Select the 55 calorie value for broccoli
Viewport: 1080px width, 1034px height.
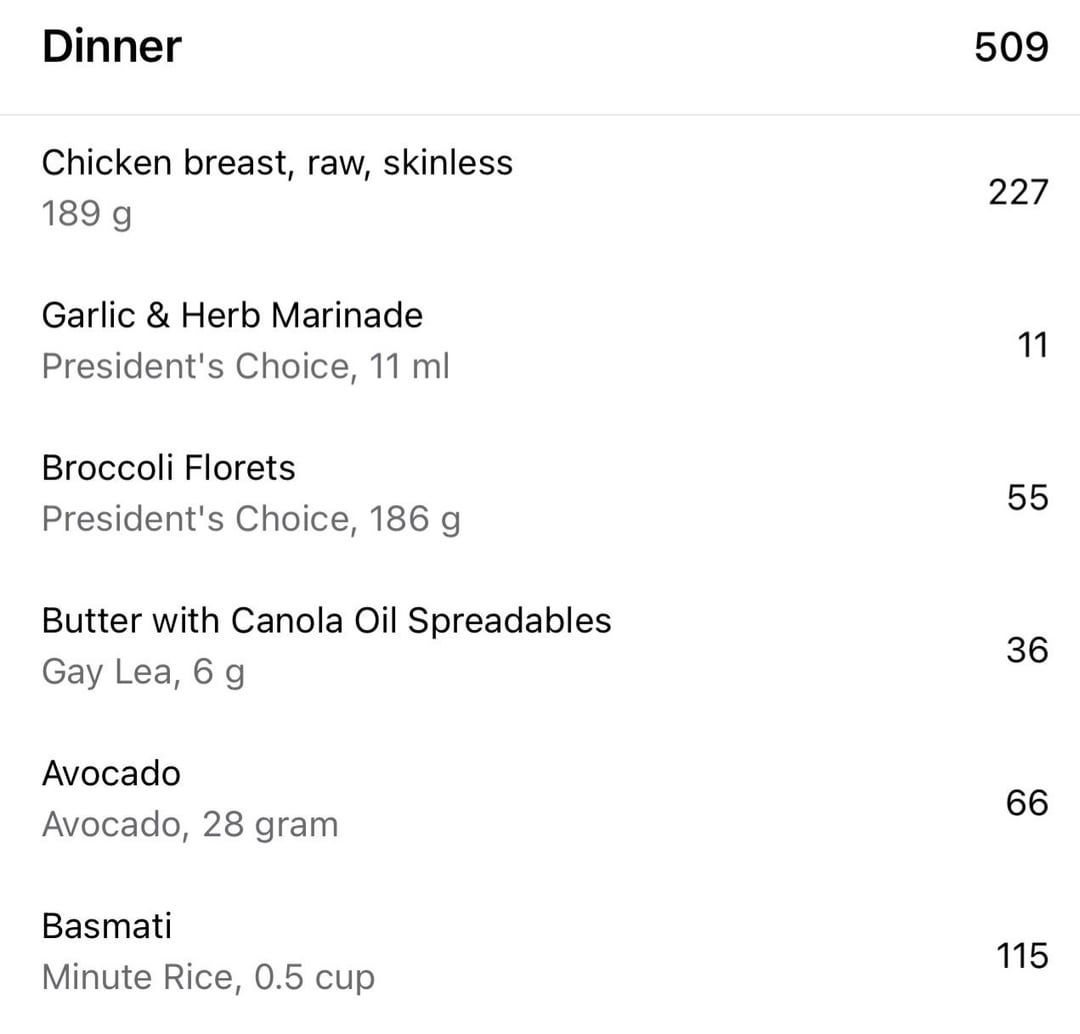1027,497
